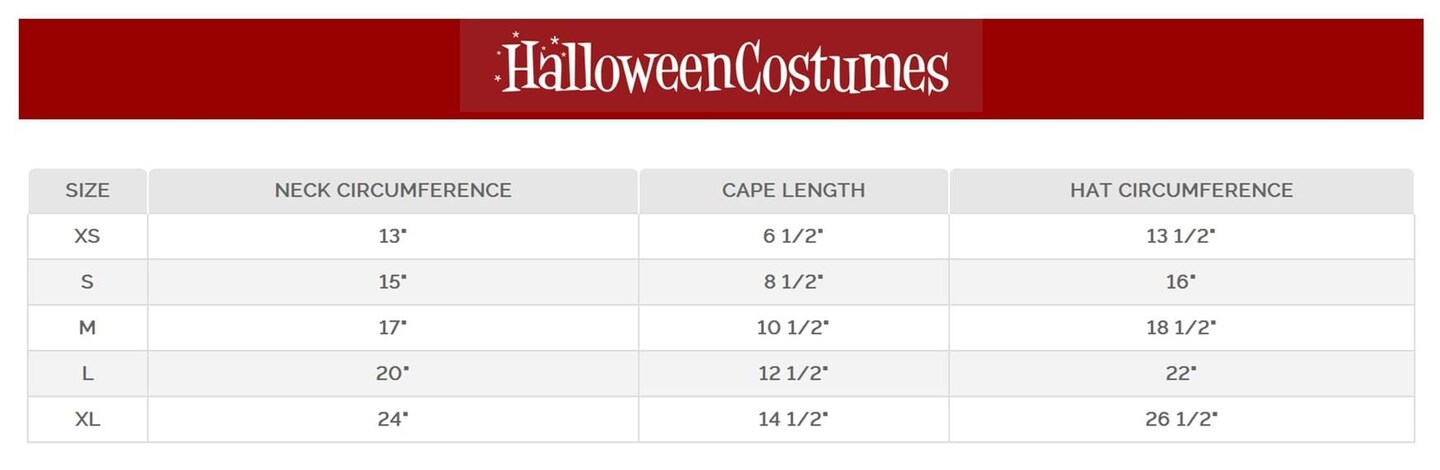Click the HAT CIRCUMFERENCE column header

point(1181,190)
